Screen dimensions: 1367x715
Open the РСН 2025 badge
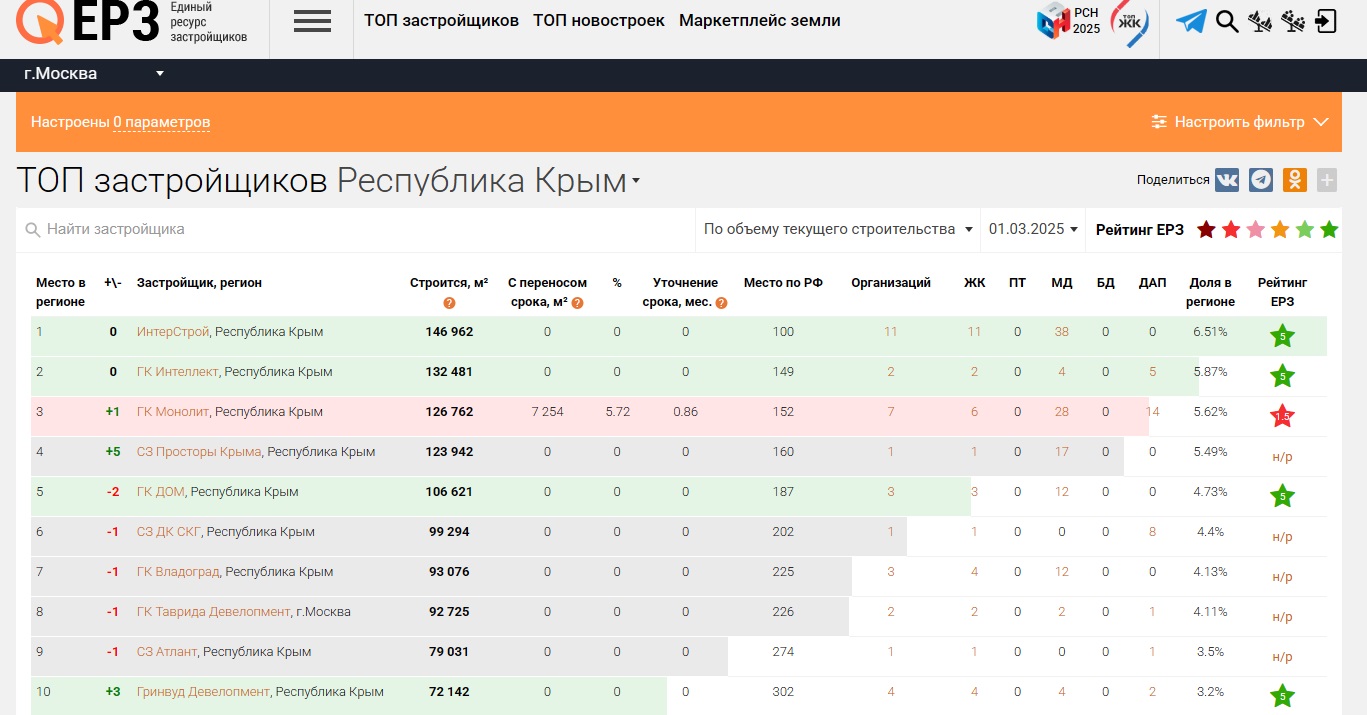coord(1068,21)
